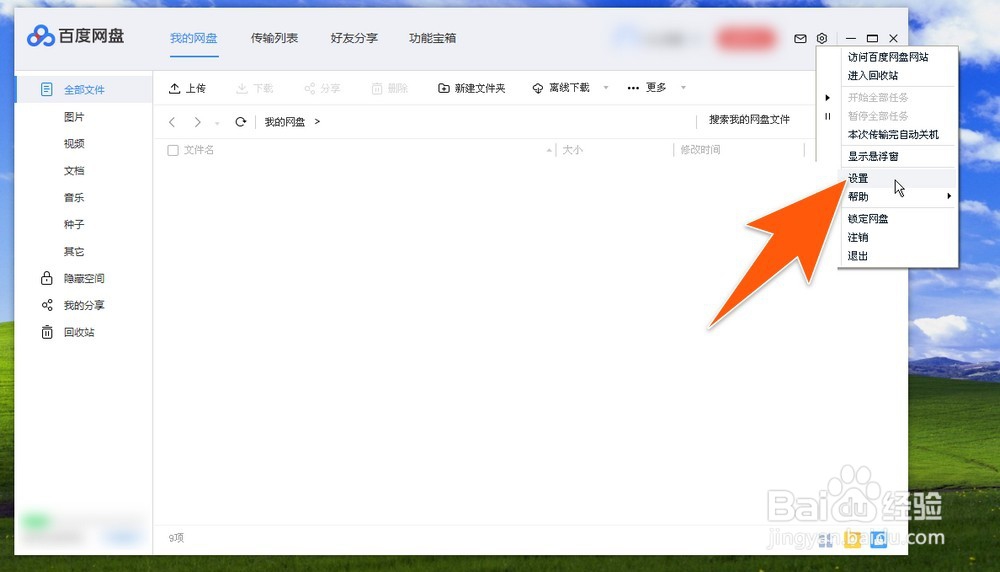Open the navigation history dropdown arrow
The image size is (1000, 572).
coord(217,123)
